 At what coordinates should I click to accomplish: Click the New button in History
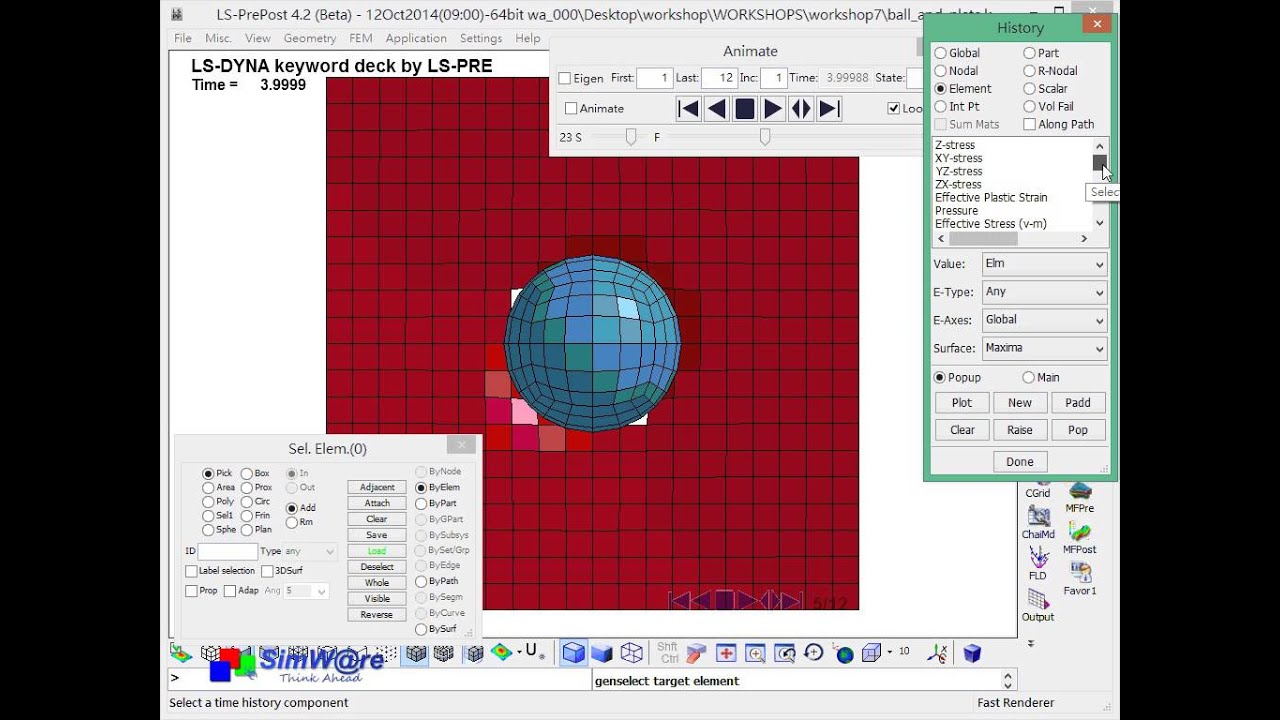(x=1020, y=403)
